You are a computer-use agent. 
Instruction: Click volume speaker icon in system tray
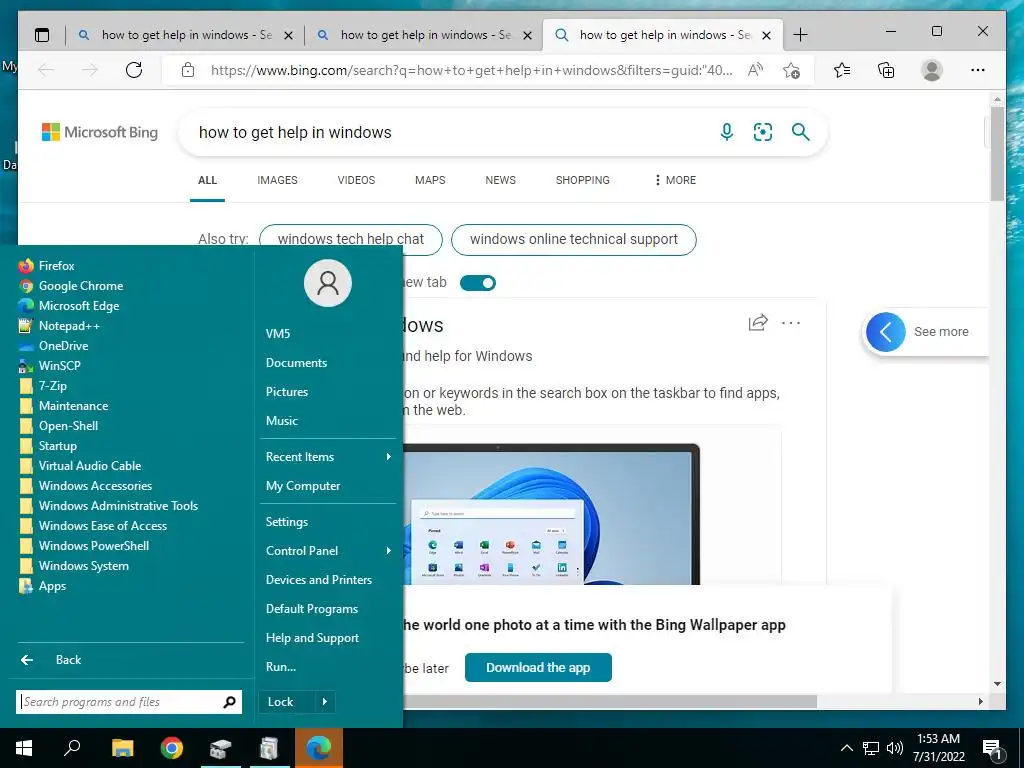coord(895,748)
